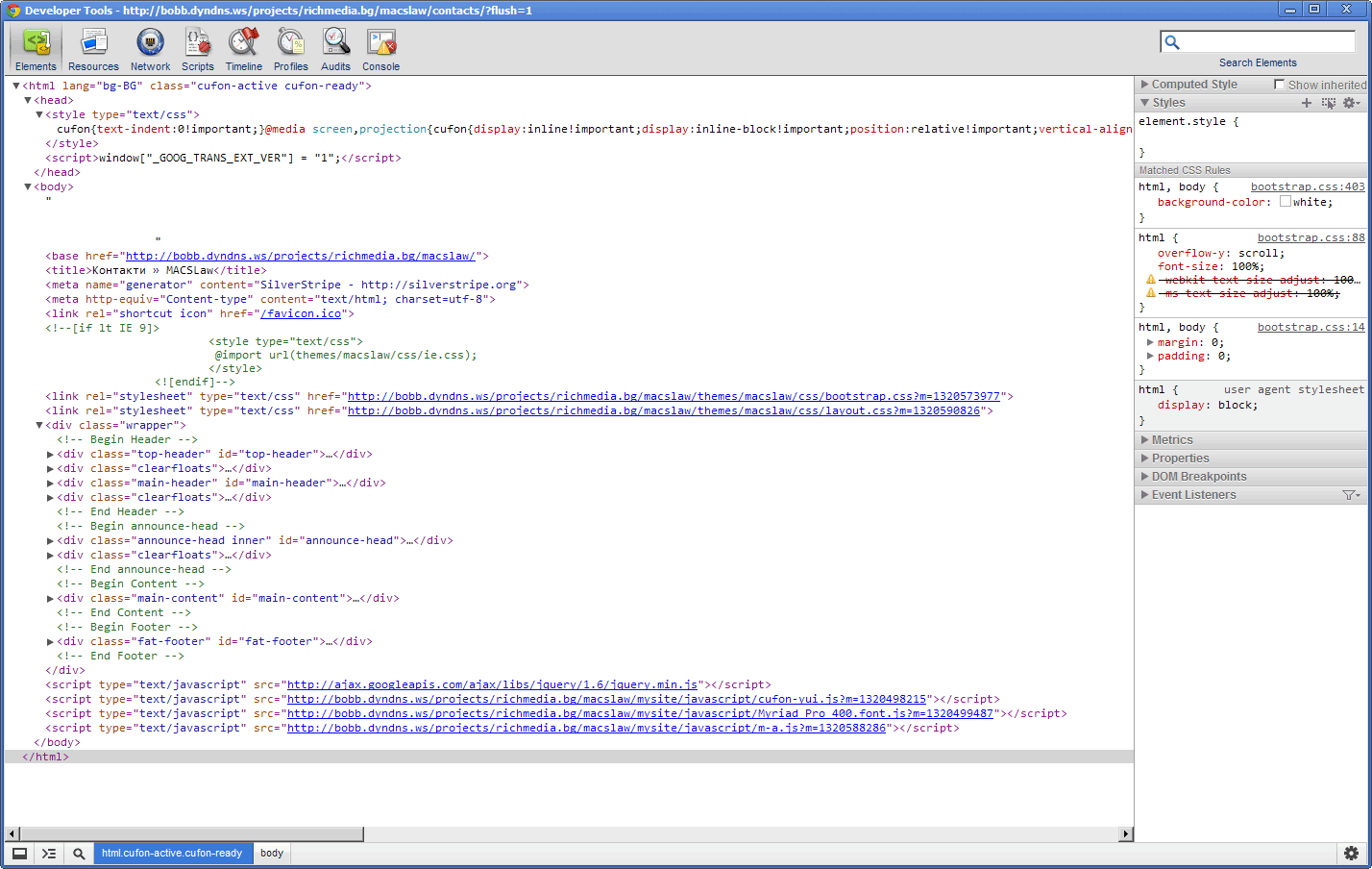The width and height of the screenshot is (1372, 869).
Task: Open the Timeline panel
Action: point(244,49)
